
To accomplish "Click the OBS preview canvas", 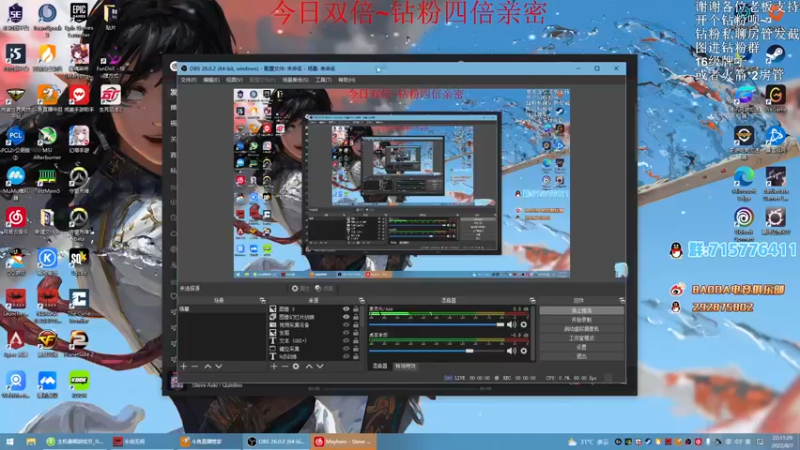I will click(402, 183).
